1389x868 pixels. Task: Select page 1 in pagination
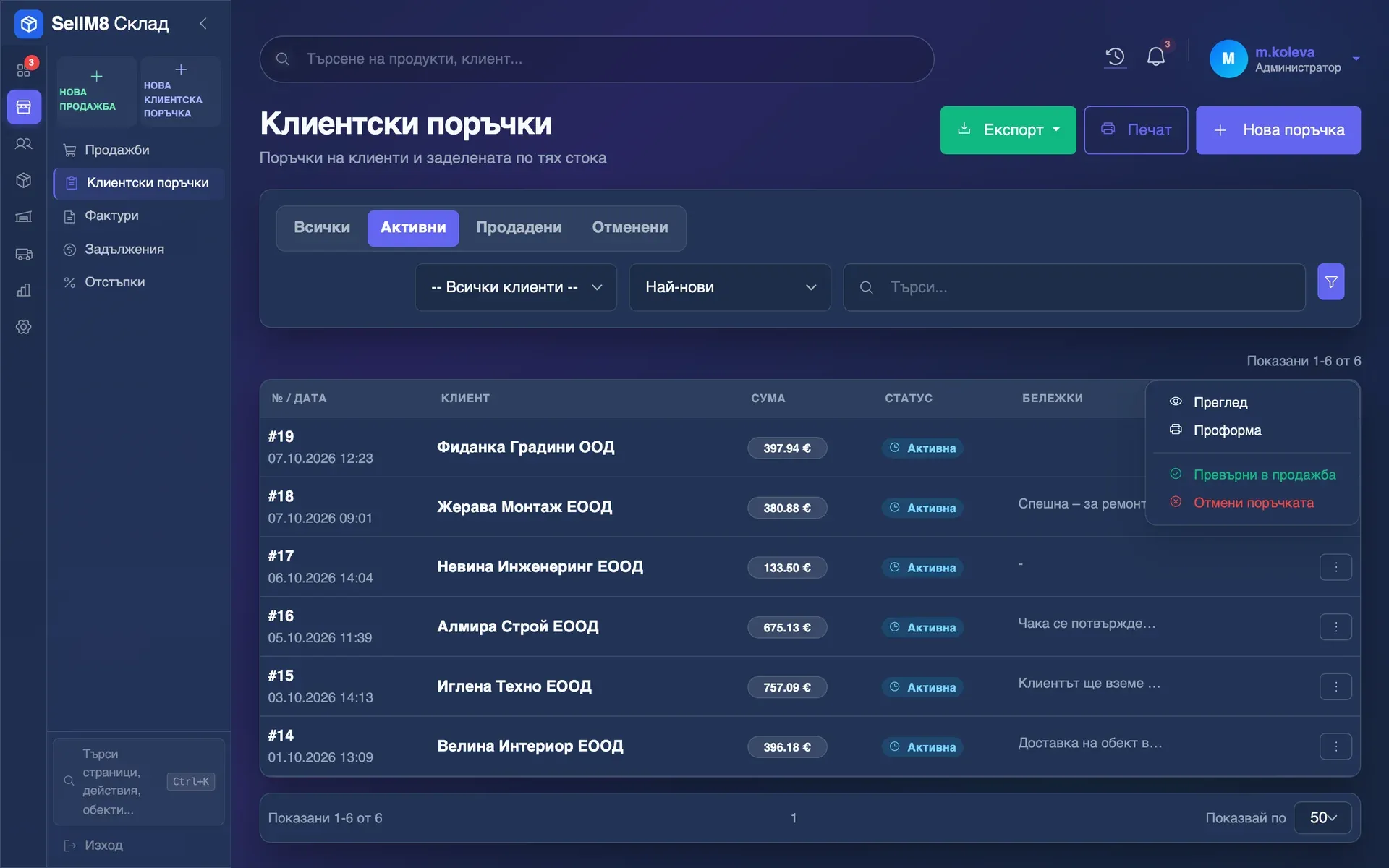(x=794, y=818)
